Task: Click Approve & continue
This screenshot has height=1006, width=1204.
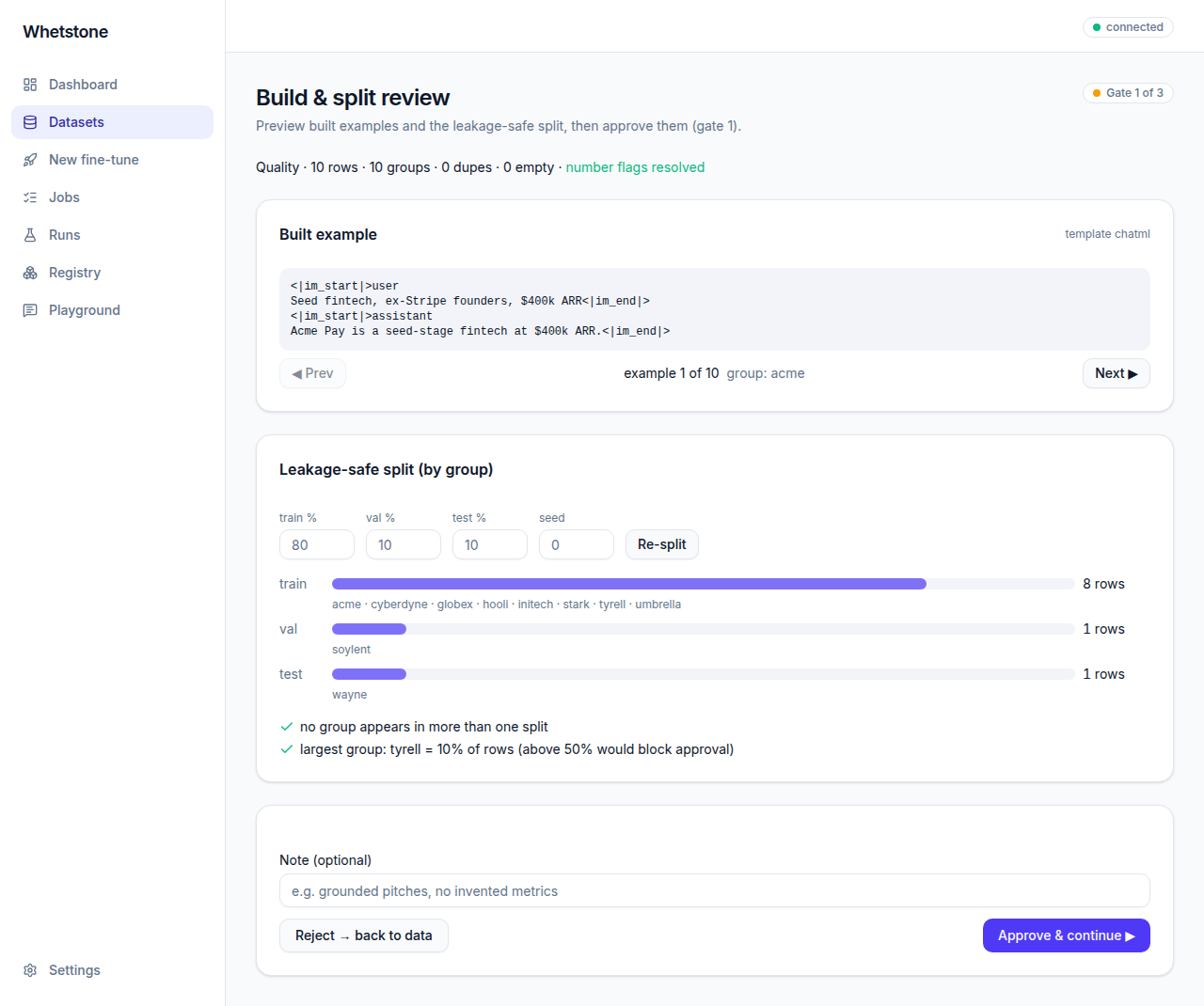Action: click(1067, 935)
